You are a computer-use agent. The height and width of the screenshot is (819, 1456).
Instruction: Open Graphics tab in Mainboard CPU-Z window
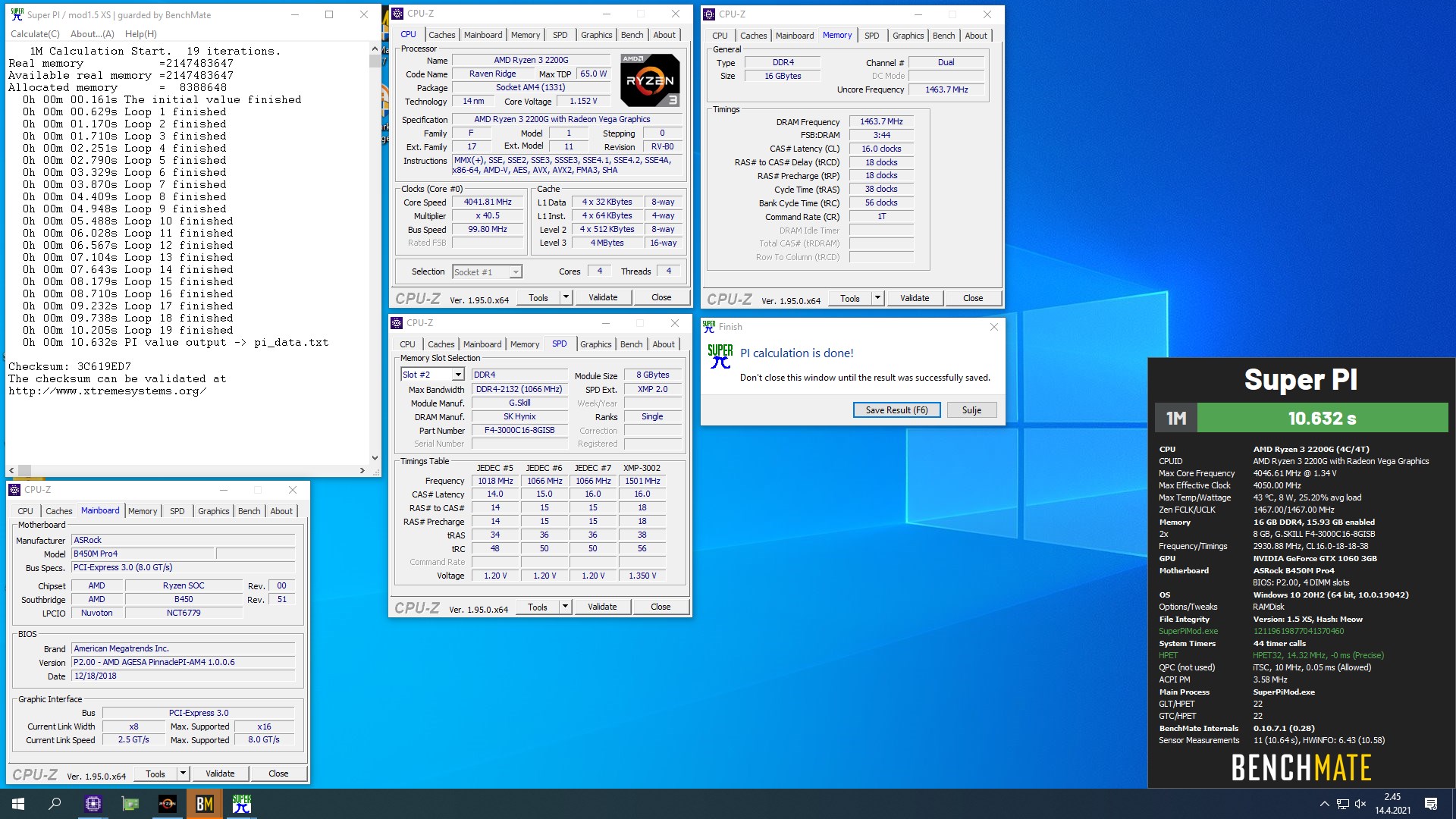click(213, 511)
